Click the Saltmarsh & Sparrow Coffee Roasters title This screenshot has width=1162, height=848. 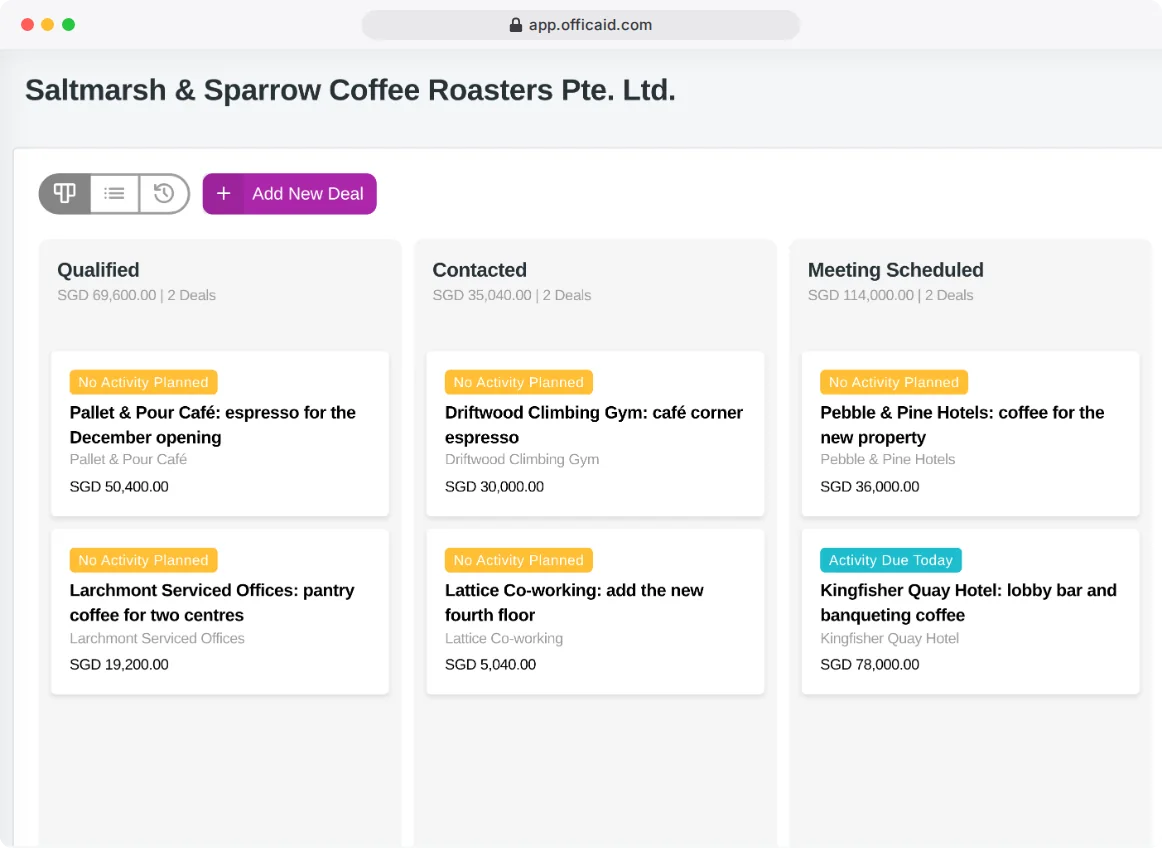pyautogui.click(x=351, y=90)
